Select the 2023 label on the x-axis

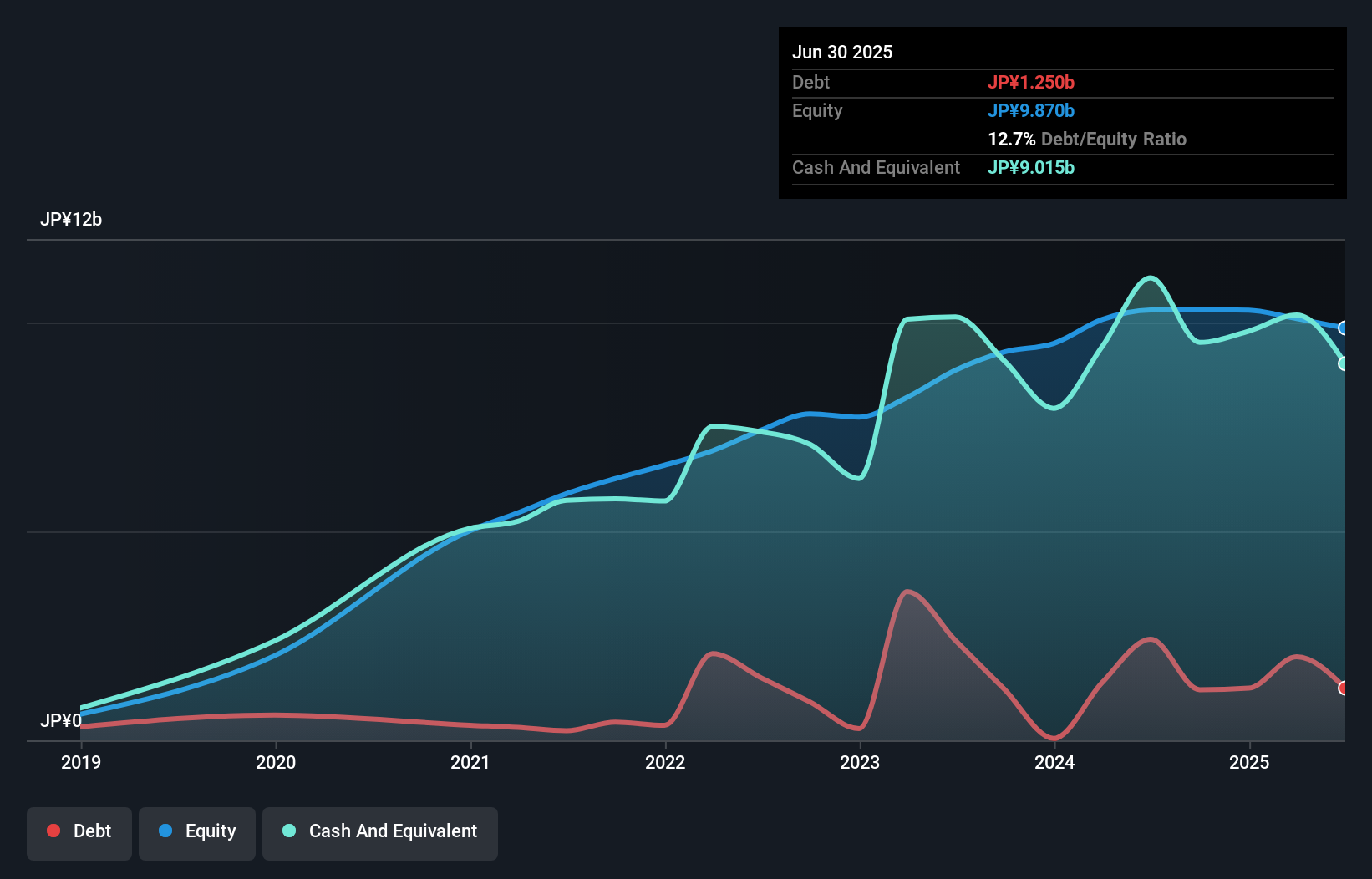click(x=860, y=762)
